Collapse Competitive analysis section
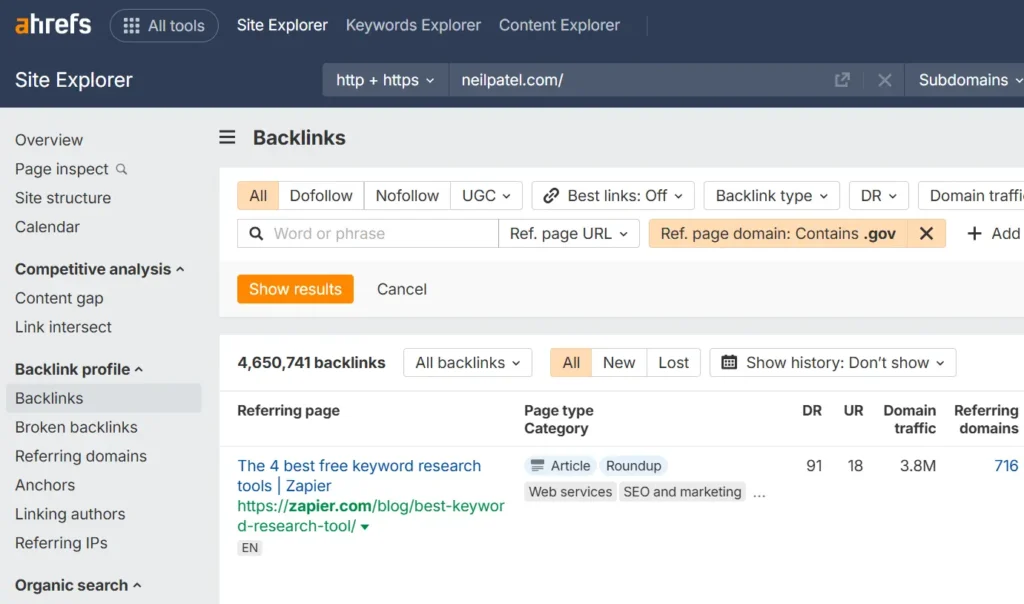The image size is (1024, 604). pyautogui.click(x=99, y=269)
